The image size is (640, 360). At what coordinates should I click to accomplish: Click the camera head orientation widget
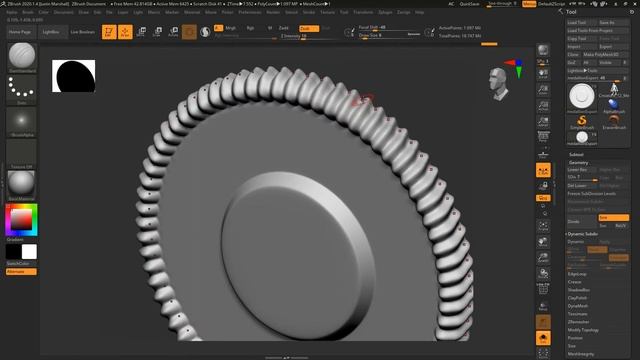click(499, 84)
